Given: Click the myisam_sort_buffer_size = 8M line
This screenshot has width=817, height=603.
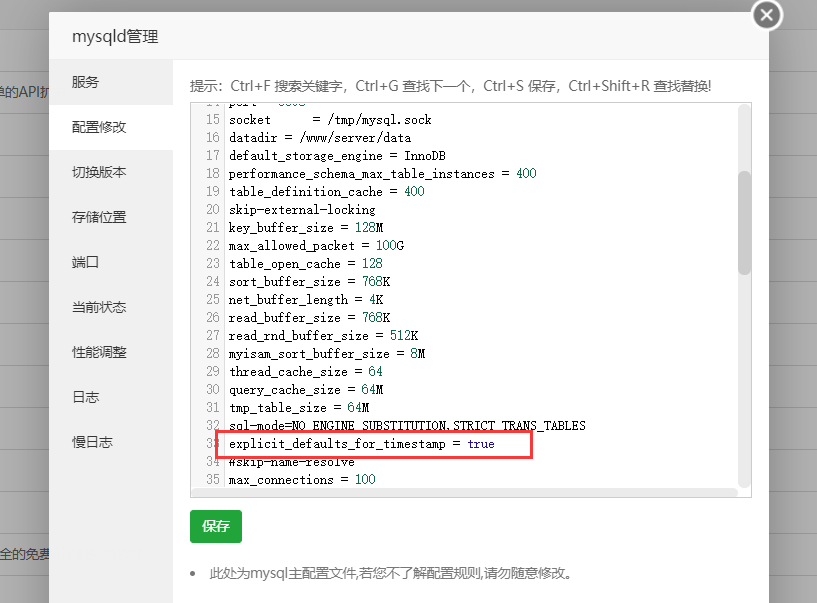Looking at the screenshot, I should click(327, 354).
